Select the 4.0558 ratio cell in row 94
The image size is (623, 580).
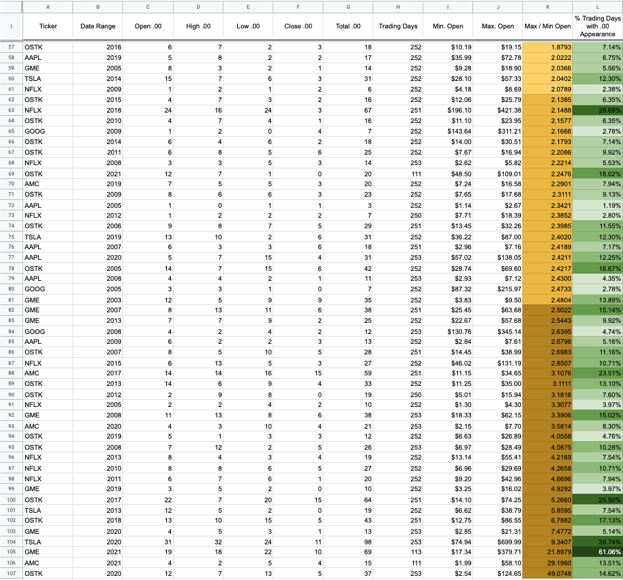pyautogui.click(x=548, y=437)
